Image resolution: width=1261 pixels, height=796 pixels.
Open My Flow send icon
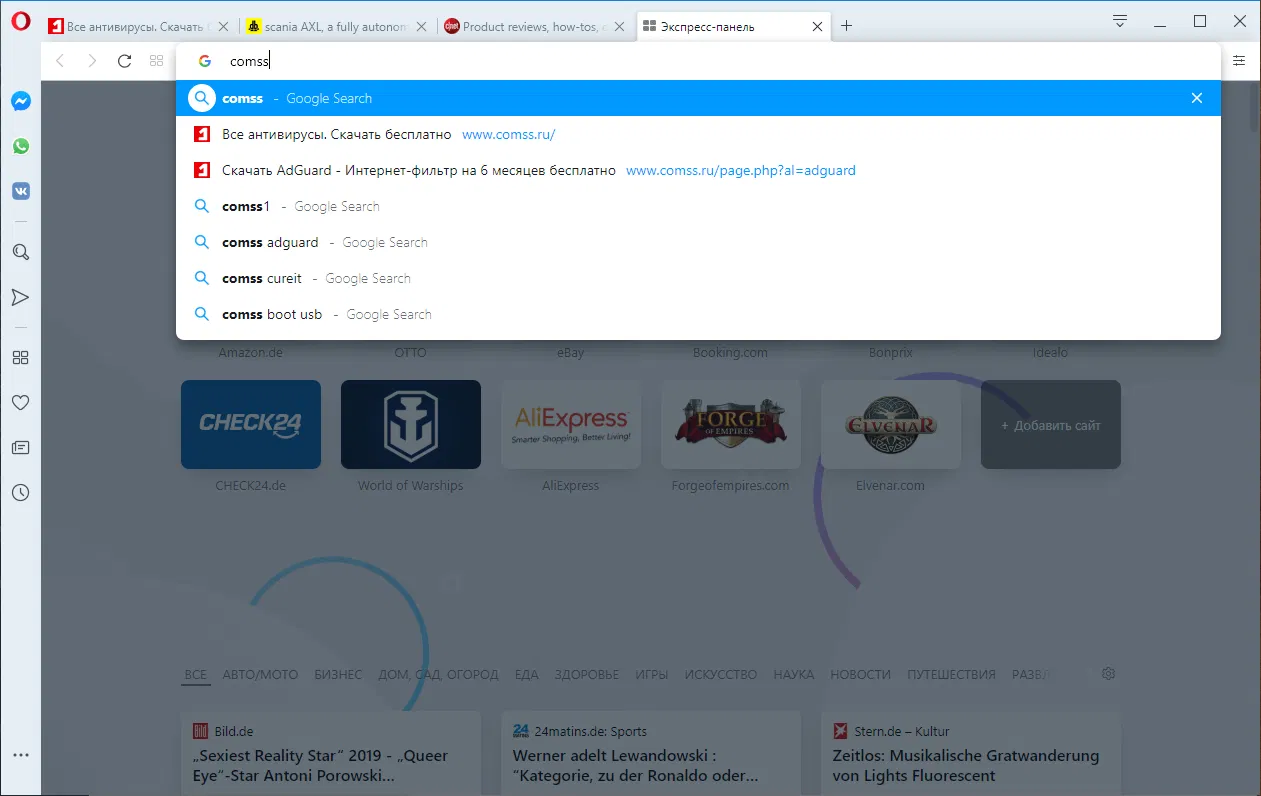click(20, 297)
